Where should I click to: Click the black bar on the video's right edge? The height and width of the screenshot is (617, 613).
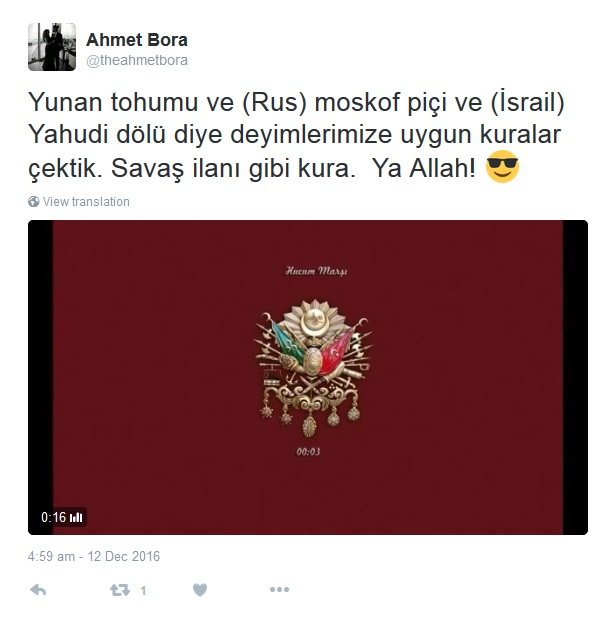click(575, 377)
